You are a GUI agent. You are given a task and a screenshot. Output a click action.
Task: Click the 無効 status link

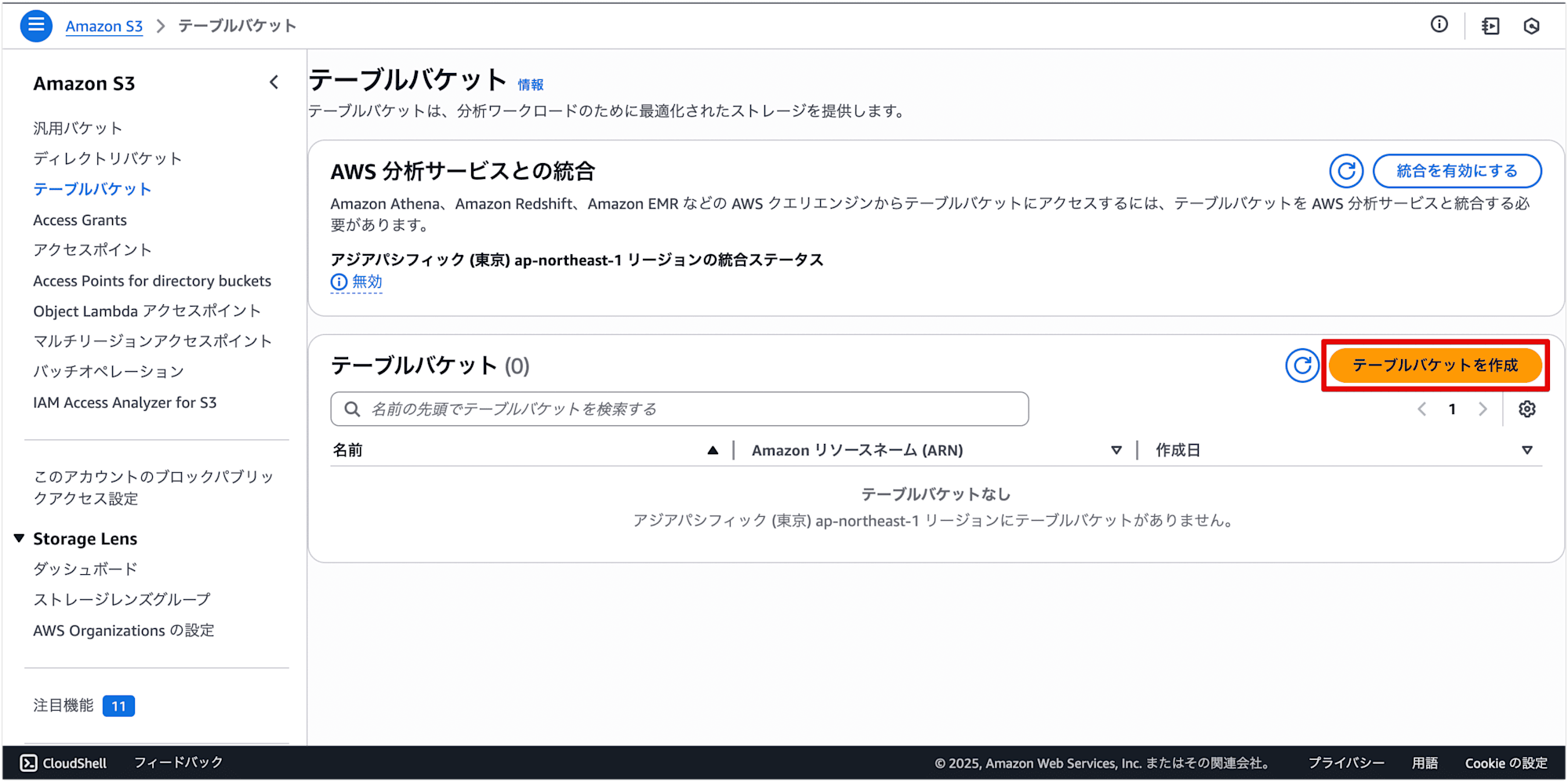tap(367, 282)
